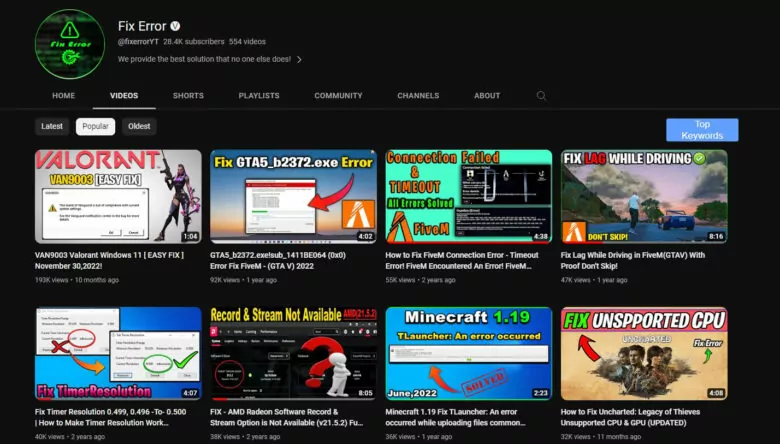The image size is (780, 444).
Task: View the CHANNELS tab
Action: coord(418,95)
